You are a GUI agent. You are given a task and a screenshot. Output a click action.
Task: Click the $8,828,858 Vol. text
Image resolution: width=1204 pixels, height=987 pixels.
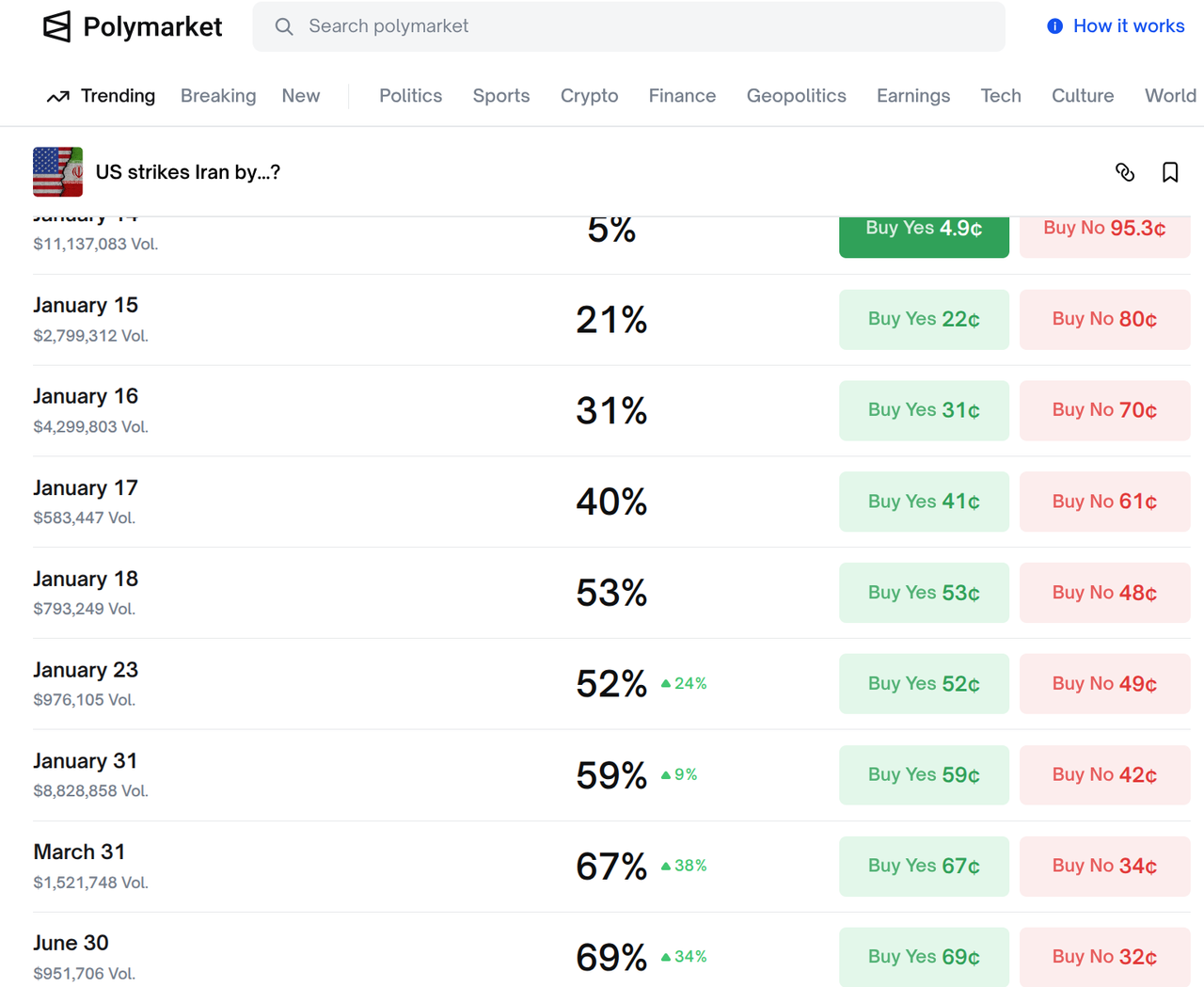(x=90, y=791)
